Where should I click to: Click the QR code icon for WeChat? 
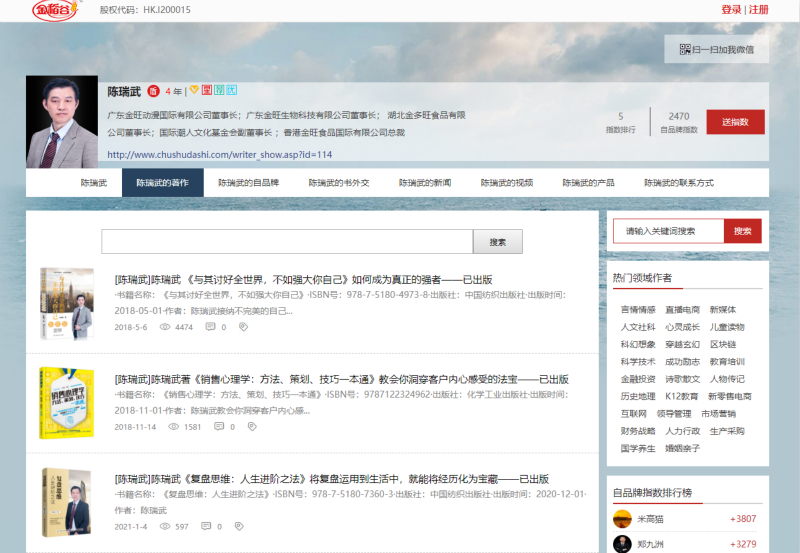(x=685, y=49)
